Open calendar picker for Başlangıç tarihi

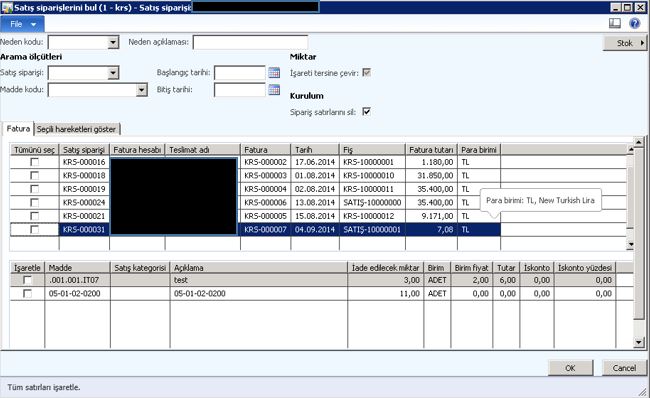point(274,73)
